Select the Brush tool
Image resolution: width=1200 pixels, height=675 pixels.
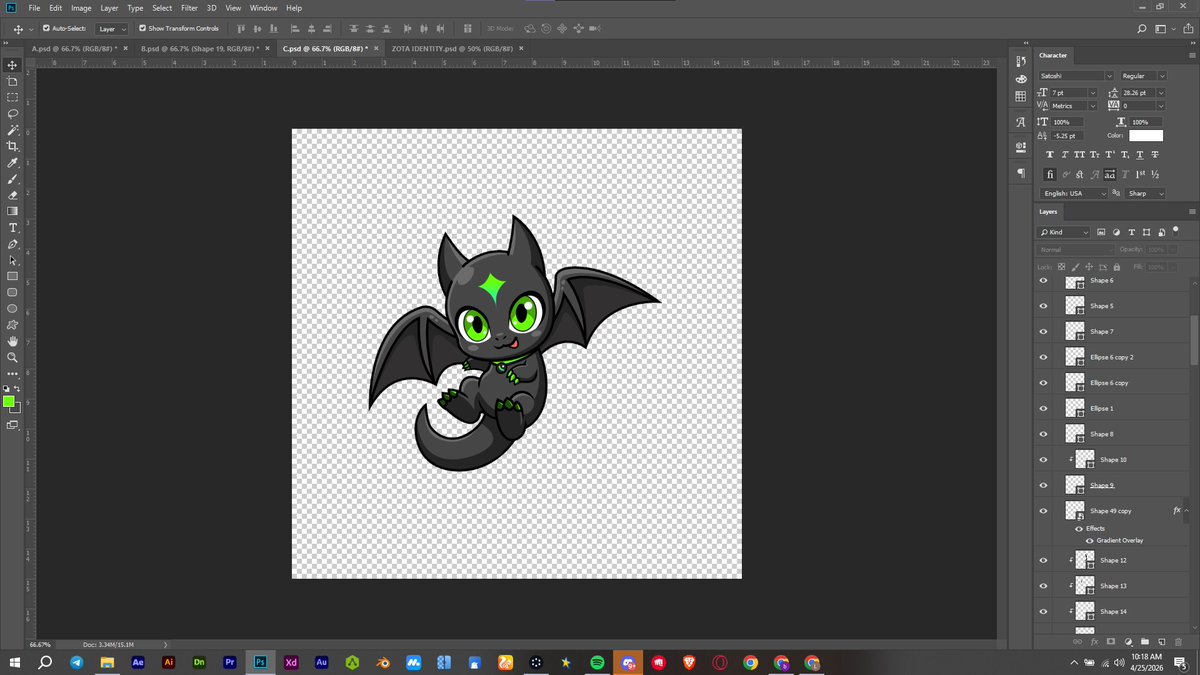pos(13,178)
